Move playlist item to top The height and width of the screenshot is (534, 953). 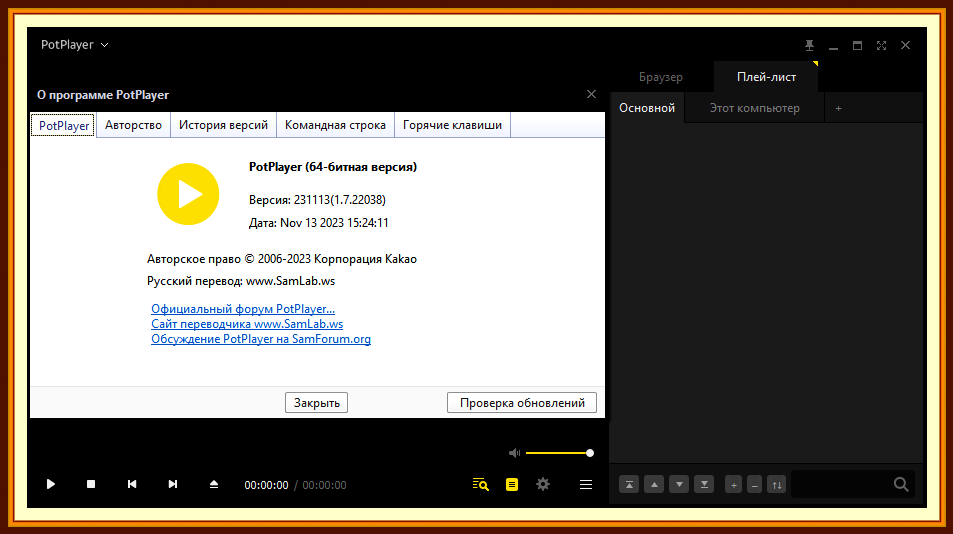629,485
